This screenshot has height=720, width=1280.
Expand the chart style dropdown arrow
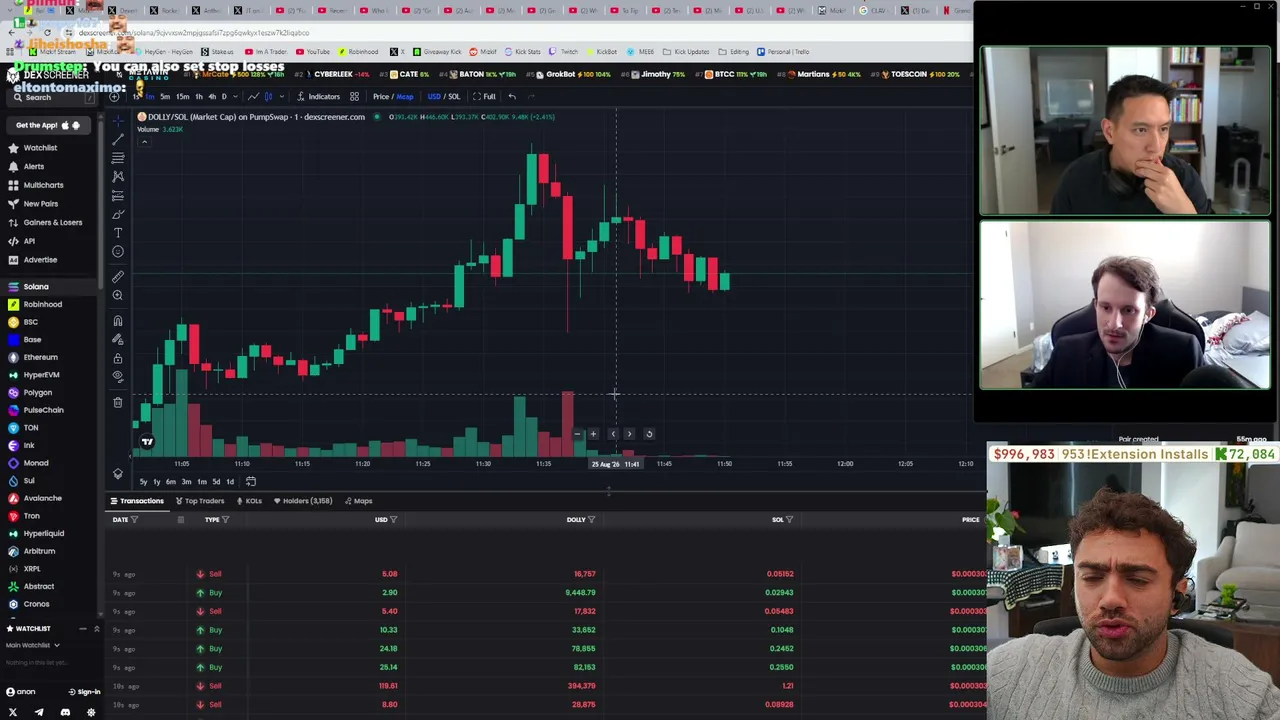[281, 96]
